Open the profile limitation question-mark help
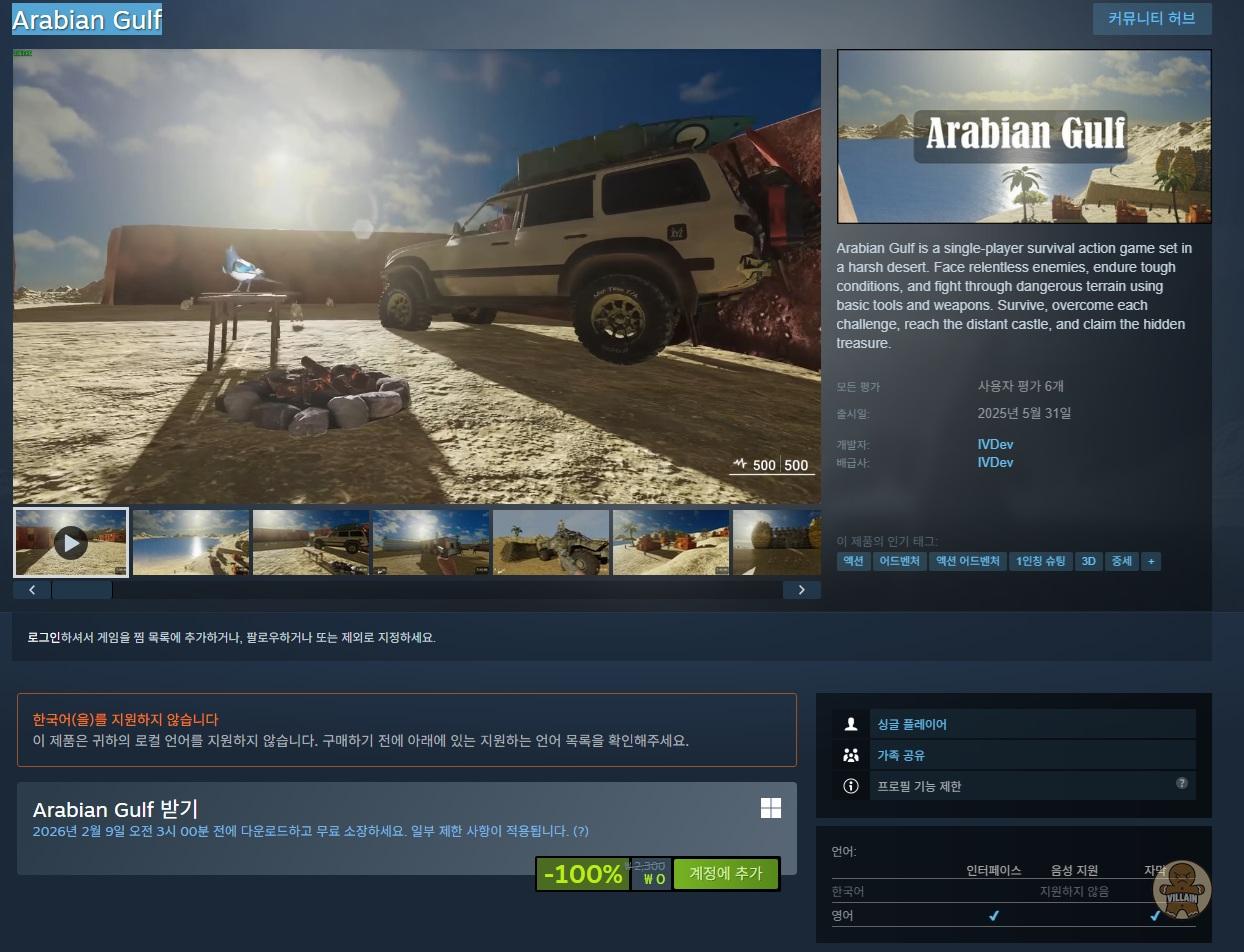The width and height of the screenshot is (1244, 952). (1181, 783)
